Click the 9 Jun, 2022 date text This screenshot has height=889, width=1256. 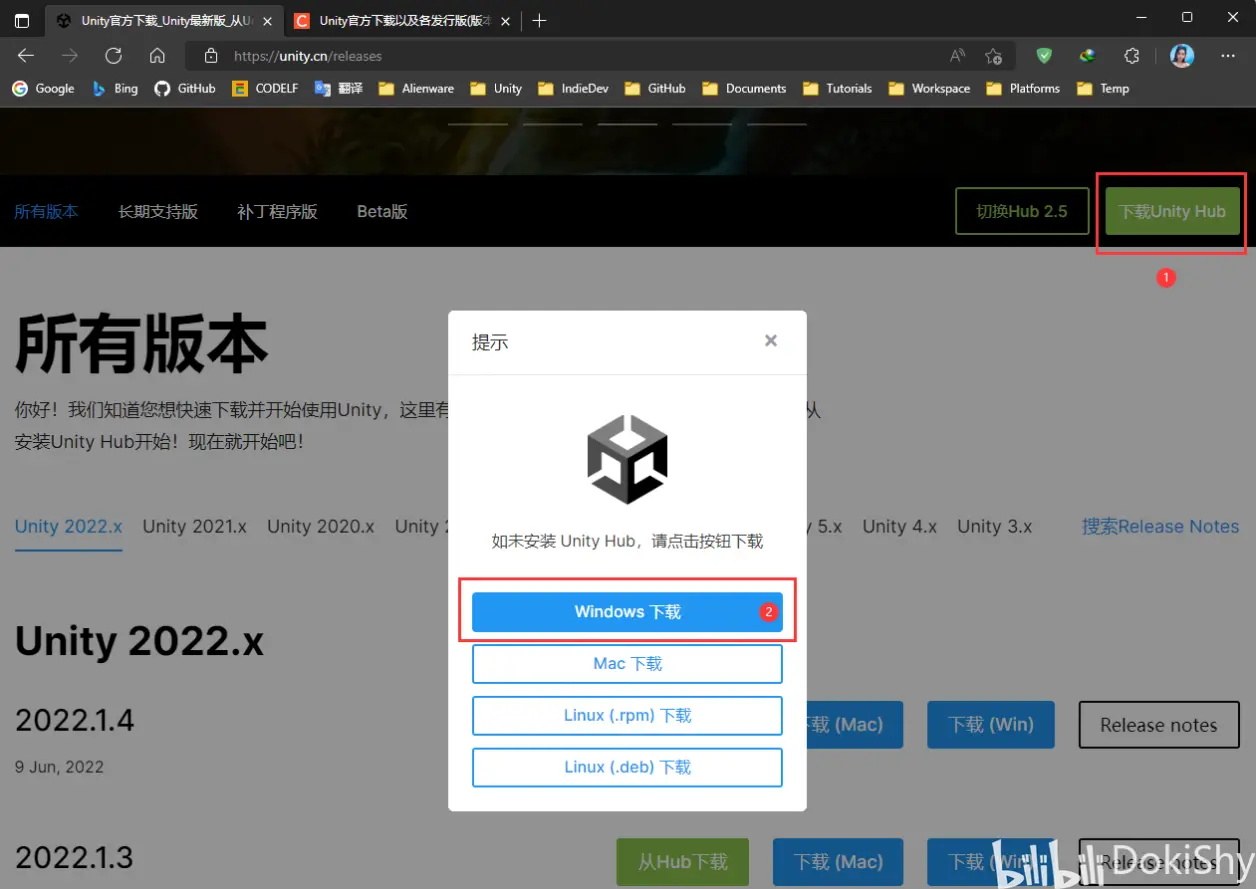coord(59,767)
